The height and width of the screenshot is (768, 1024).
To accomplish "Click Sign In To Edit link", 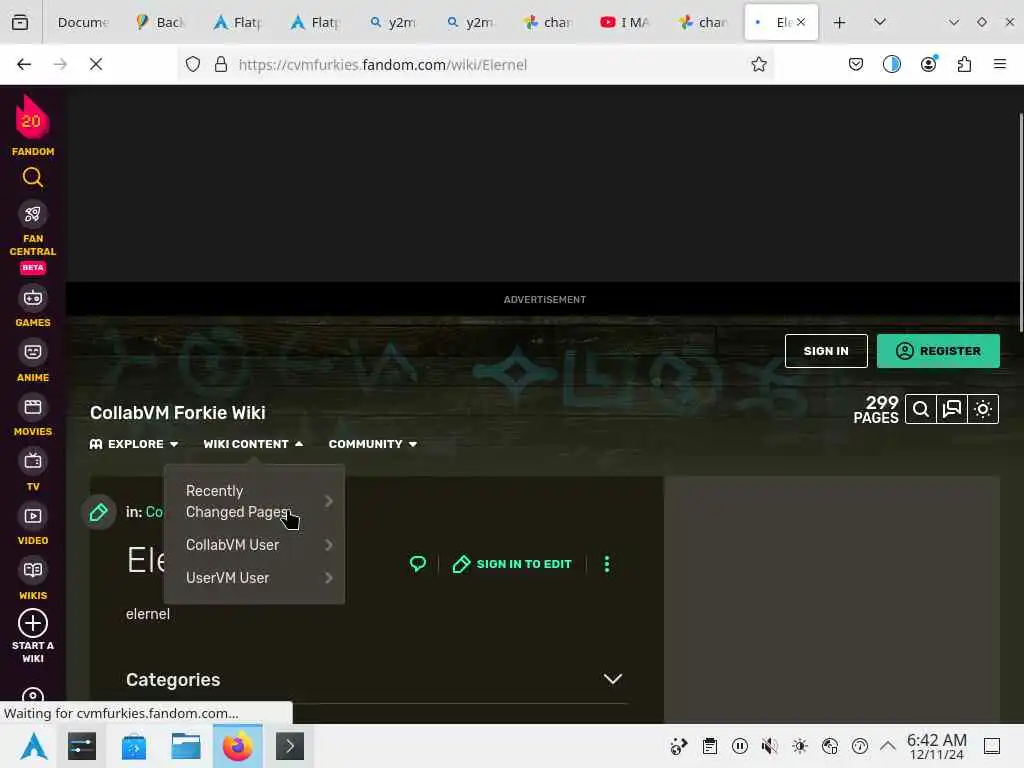I will [512, 564].
